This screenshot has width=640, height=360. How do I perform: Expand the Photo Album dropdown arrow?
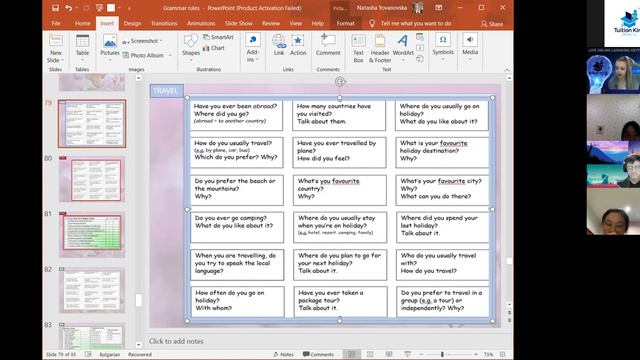click(x=170, y=55)
